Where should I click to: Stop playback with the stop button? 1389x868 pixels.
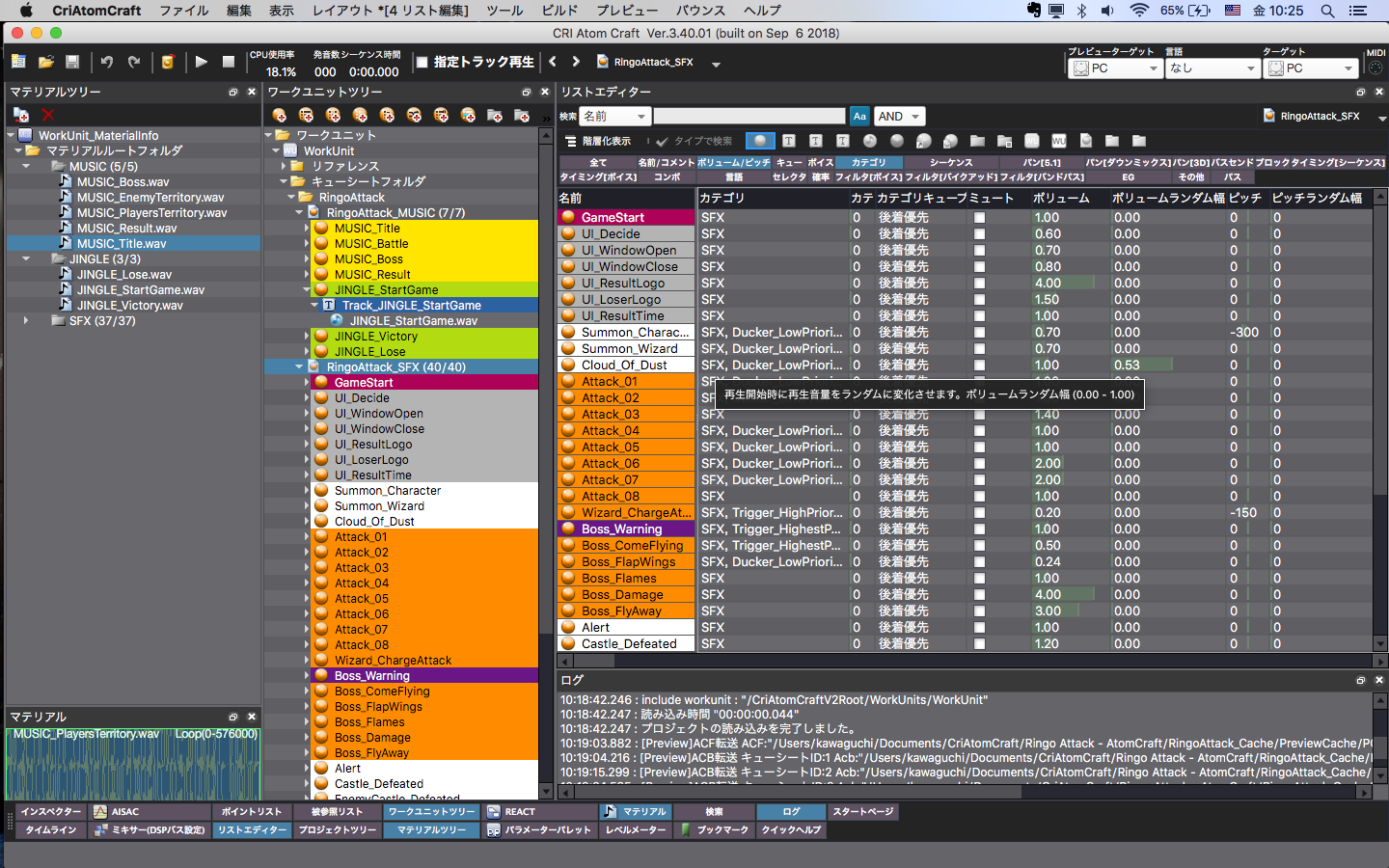click(x=229, y=62)
